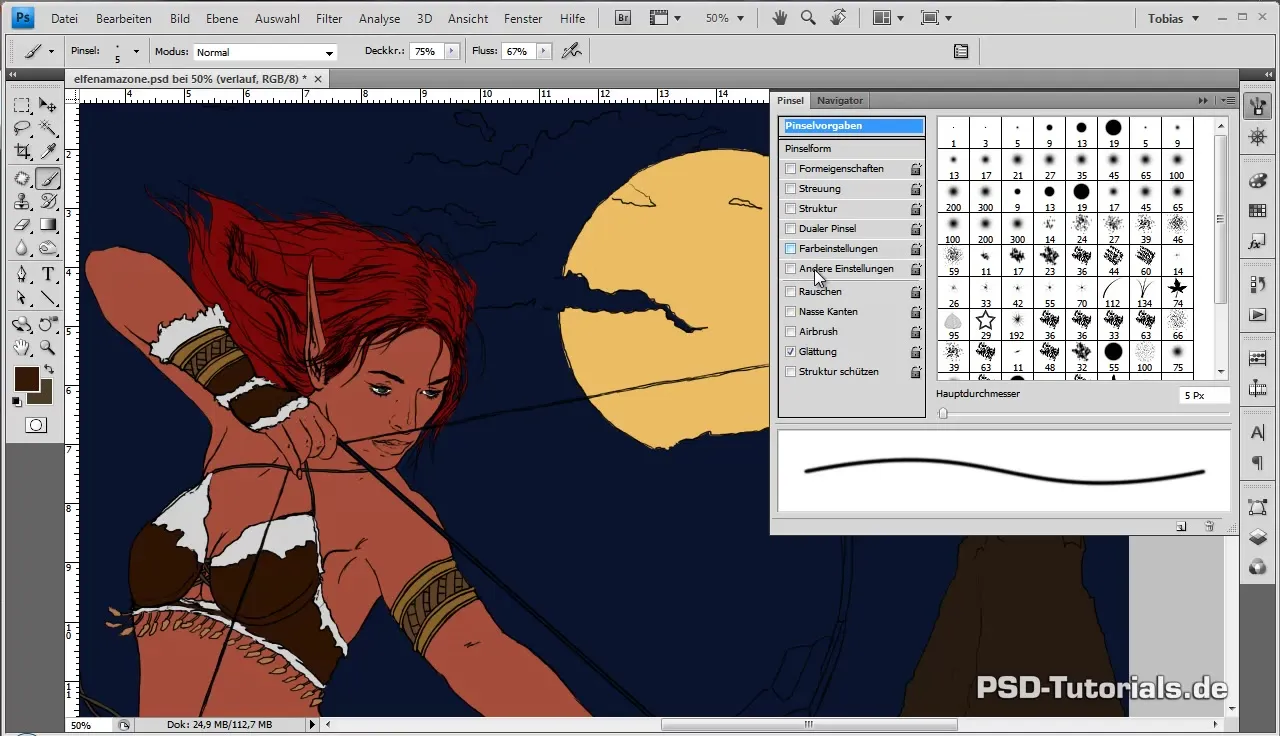Select the Path Selection tool

(22, 298)
